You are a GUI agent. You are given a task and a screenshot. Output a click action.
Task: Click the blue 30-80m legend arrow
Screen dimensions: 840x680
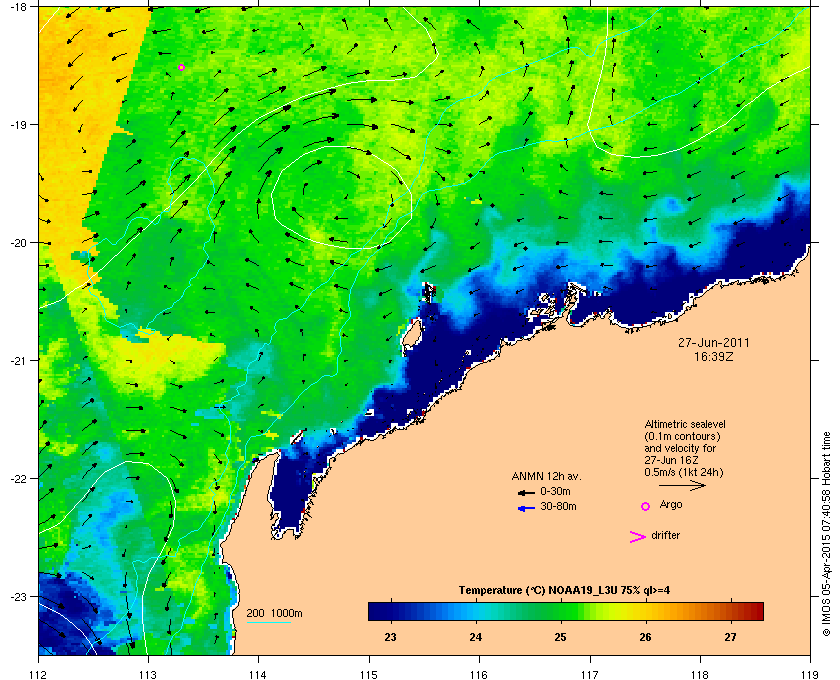pos(526,508)
